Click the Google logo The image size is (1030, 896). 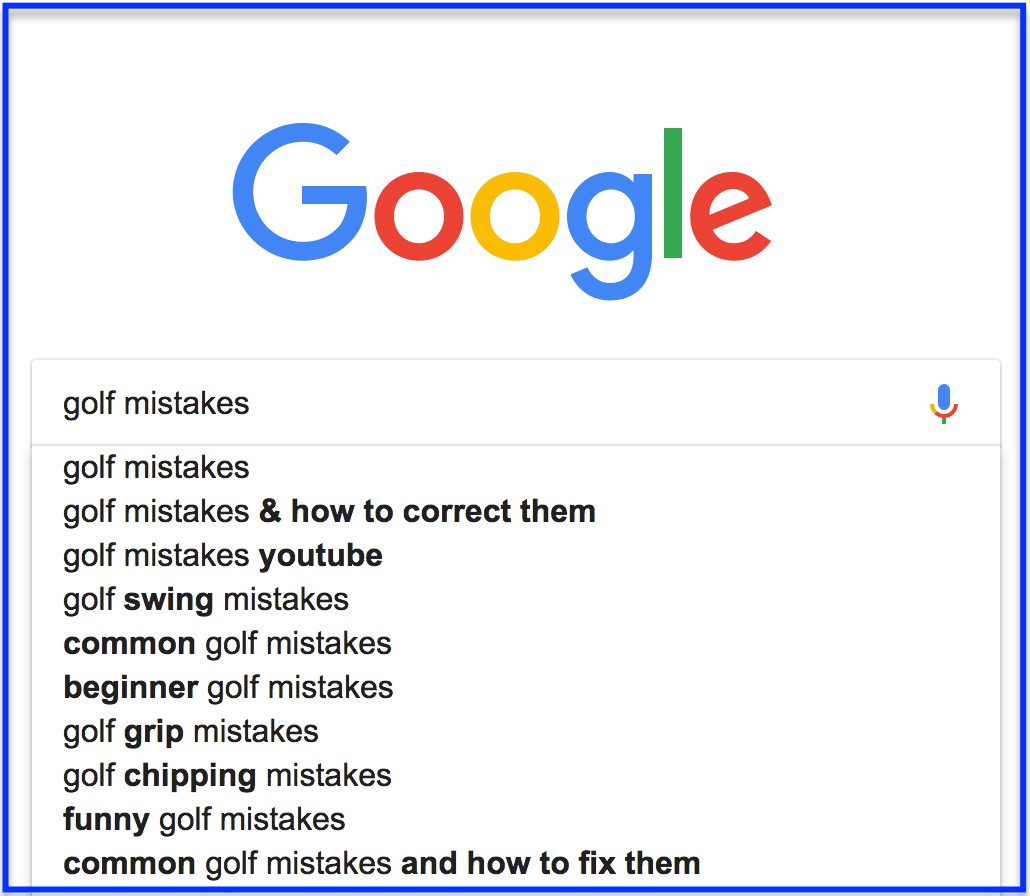click(x=503, y=212)
